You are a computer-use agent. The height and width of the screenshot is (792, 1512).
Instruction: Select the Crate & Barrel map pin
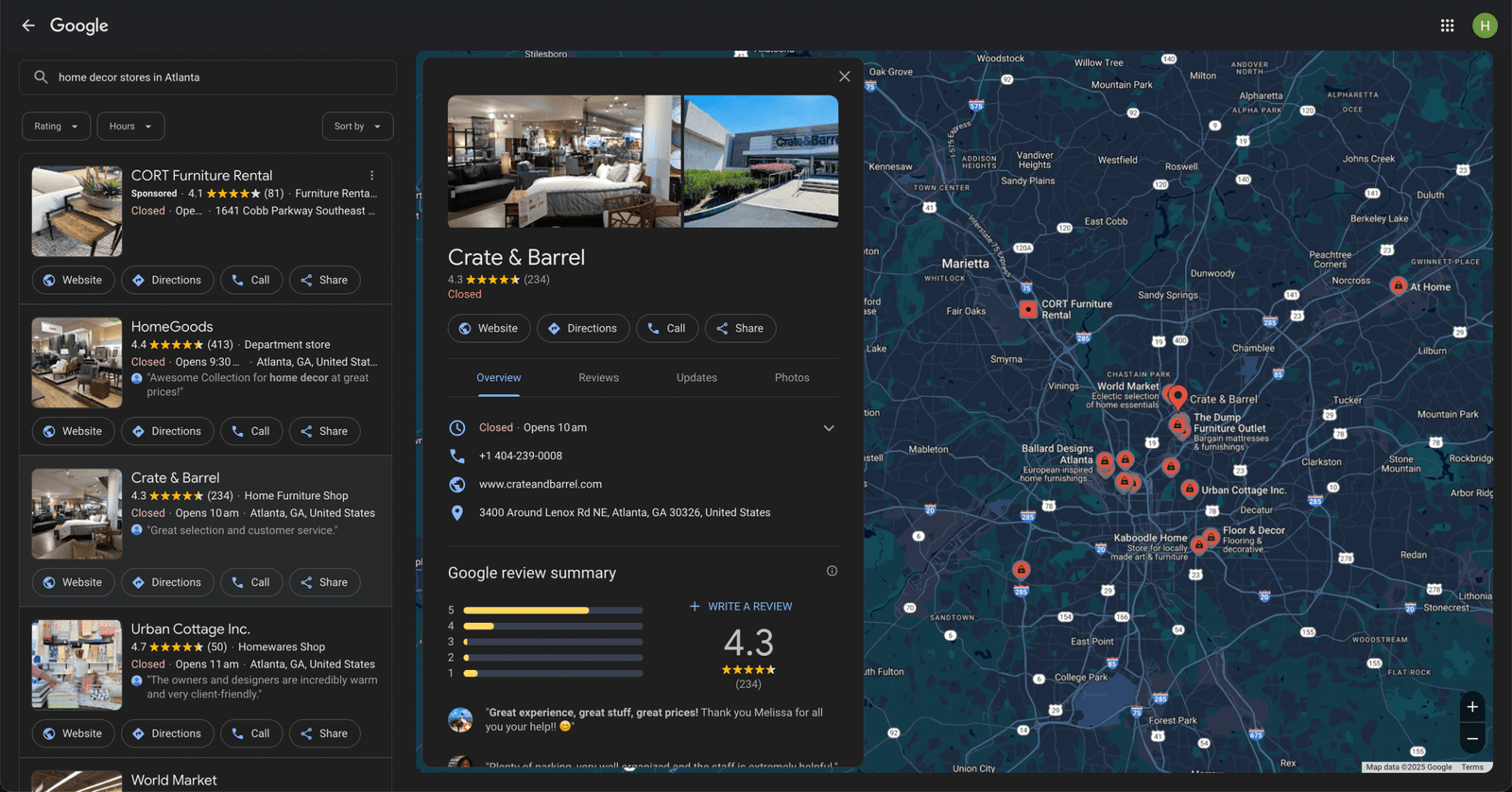point(1178,397)
